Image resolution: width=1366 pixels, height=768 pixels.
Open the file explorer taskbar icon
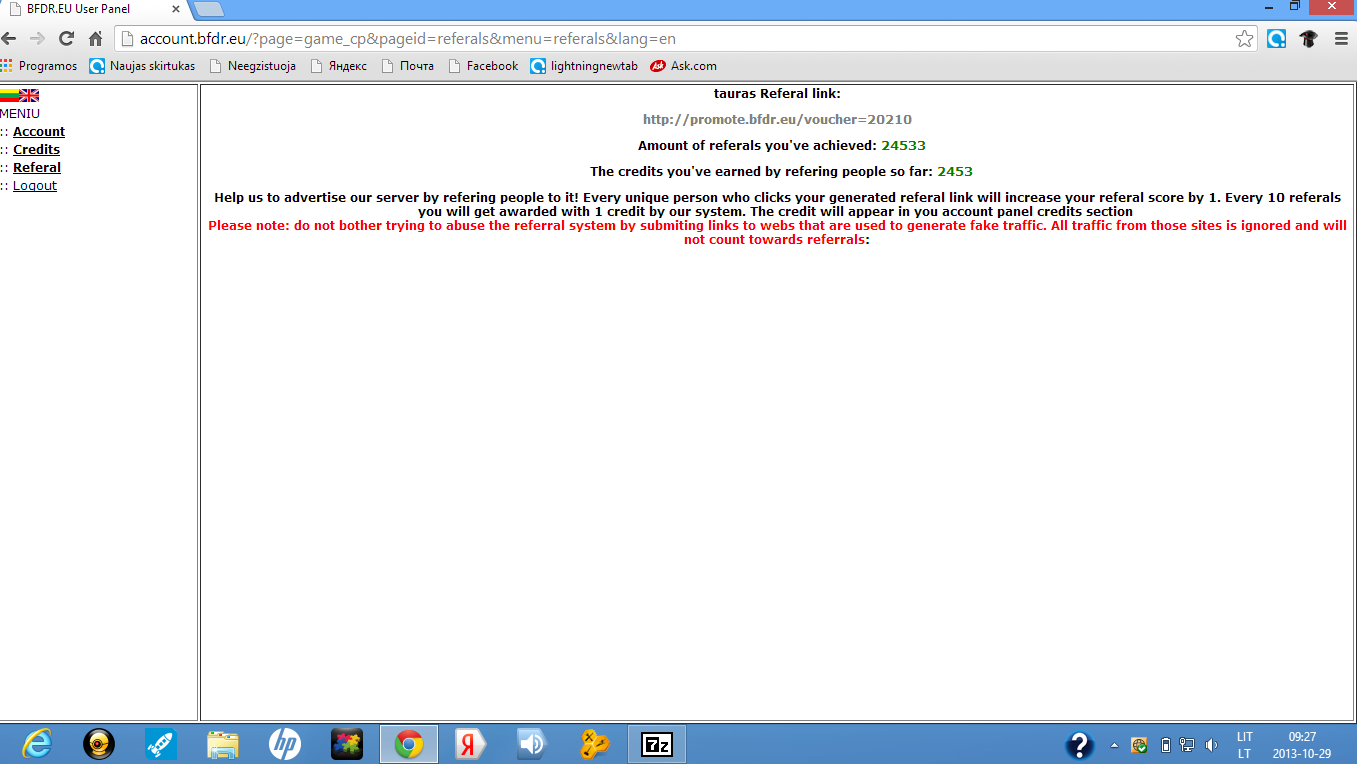tap(223, 744)
